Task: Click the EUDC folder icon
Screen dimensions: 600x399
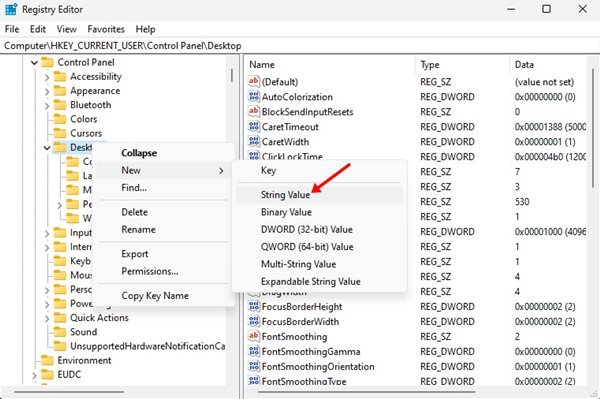Action: click(x=47, y=374)
